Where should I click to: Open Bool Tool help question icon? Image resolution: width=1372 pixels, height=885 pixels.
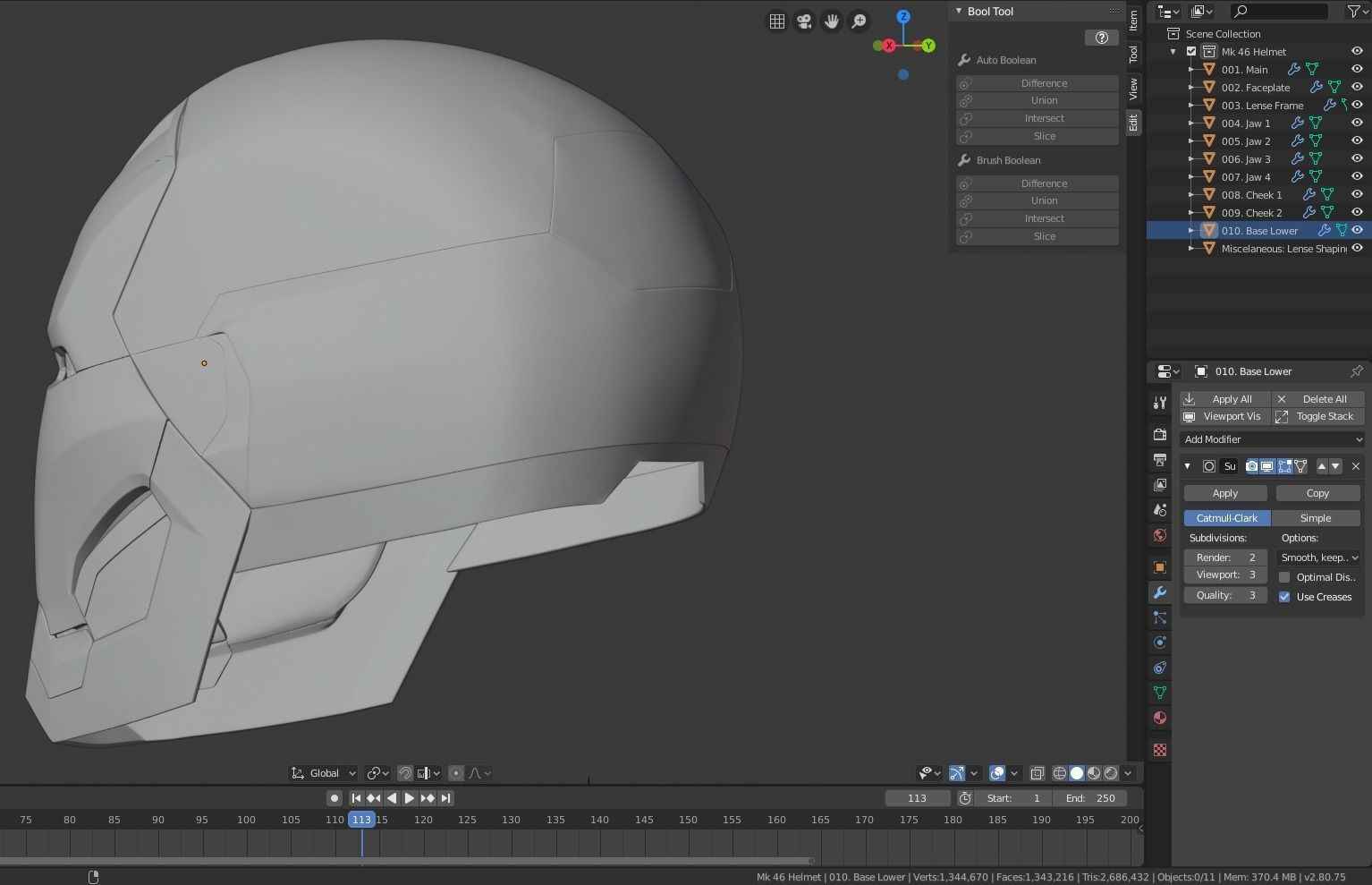point(1101,38)
